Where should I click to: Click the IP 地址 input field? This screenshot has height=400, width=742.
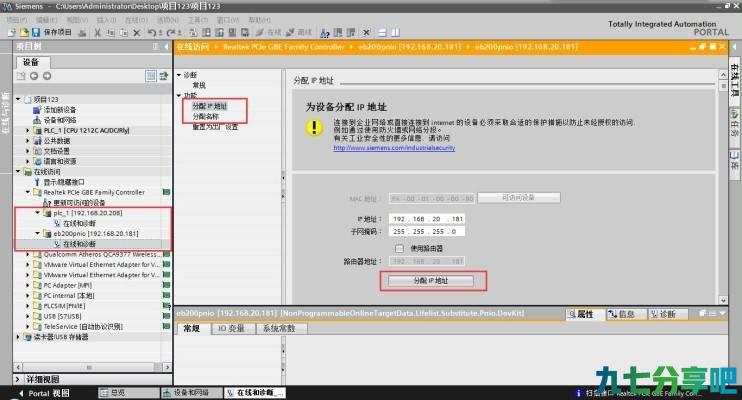[x=427, y=219]
